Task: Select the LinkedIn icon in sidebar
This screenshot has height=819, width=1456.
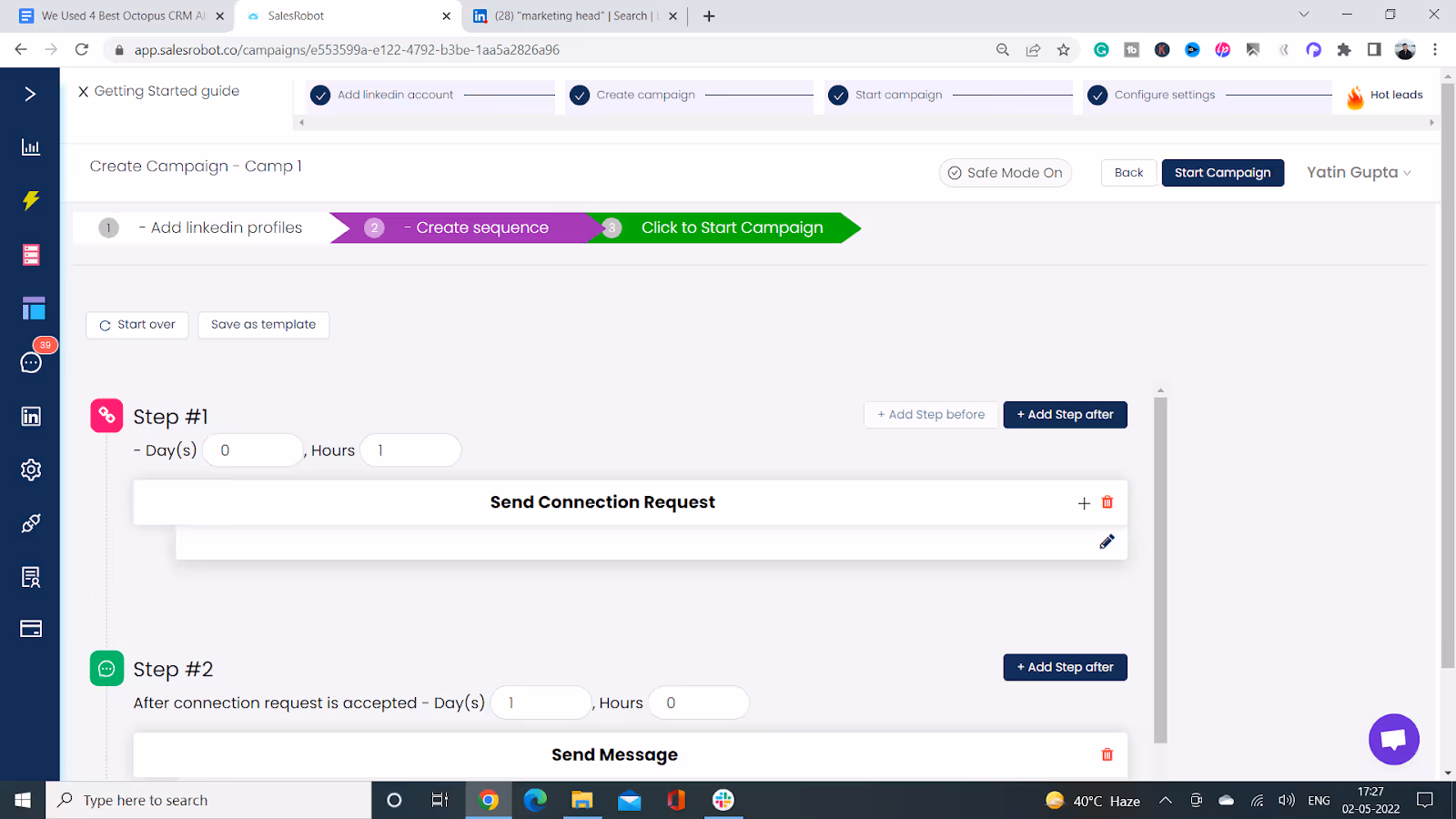Action: pyautogui.click(x=30, y=416)
